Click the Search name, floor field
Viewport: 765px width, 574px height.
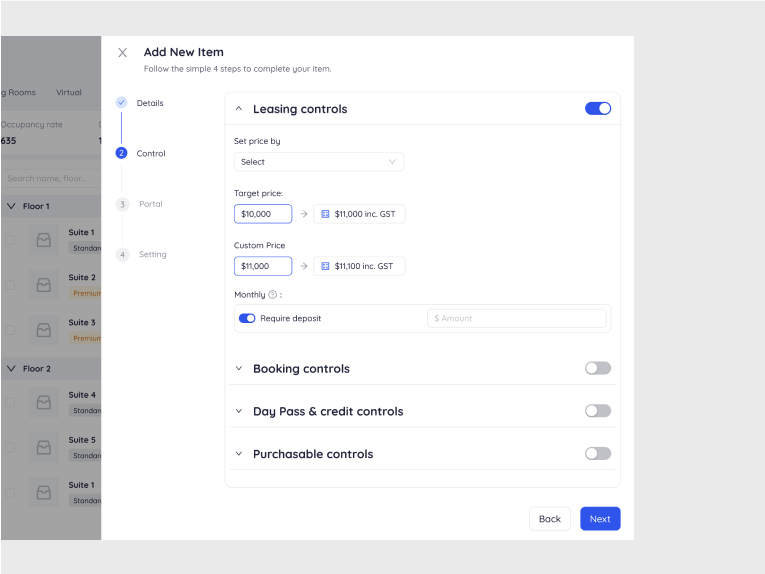51,178
